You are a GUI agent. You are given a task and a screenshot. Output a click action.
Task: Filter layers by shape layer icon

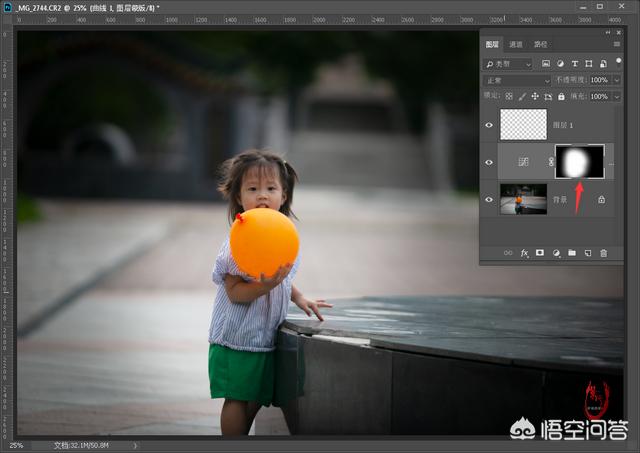589,64
